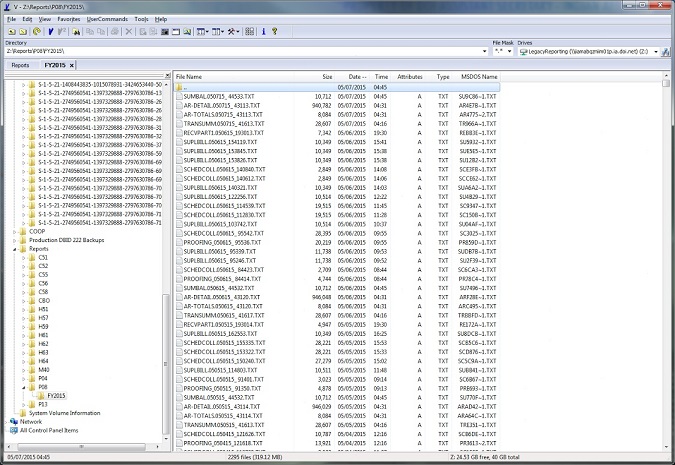Click the printer icon in the toolbar
Viewport: 675px width, 465px height.
click(x=115, y=31)
